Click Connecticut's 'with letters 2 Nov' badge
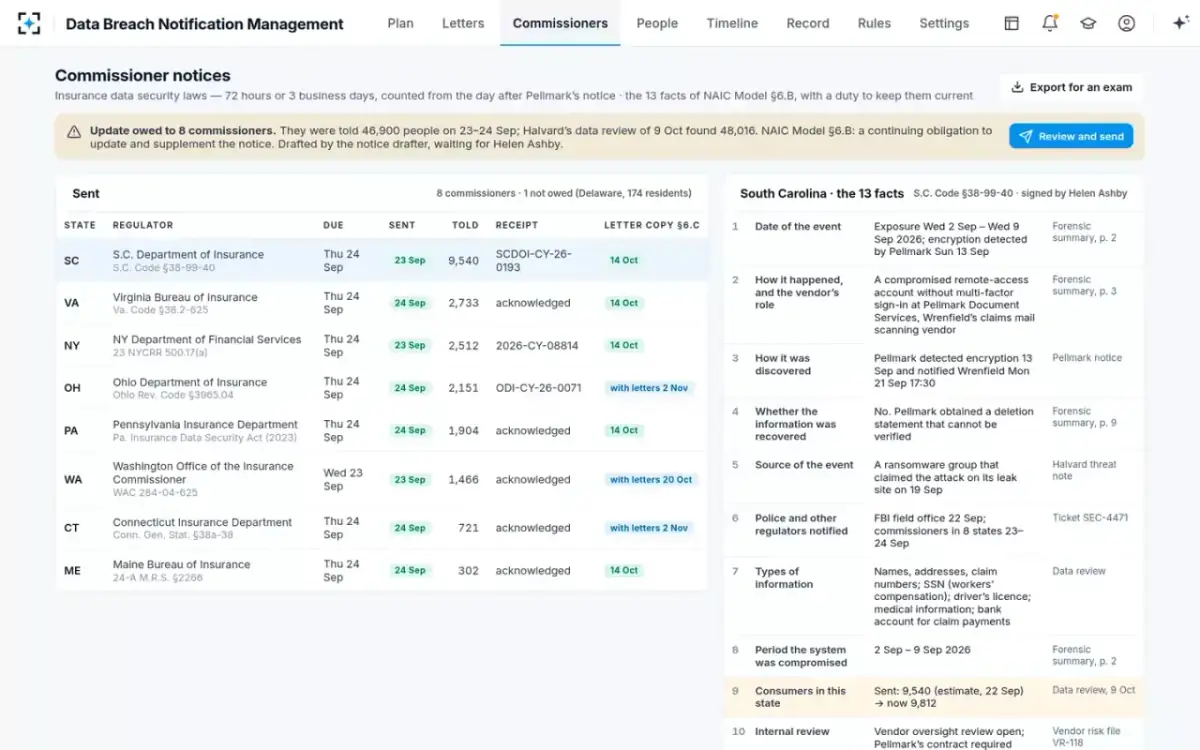1200x750 pixels. [649, 528]
